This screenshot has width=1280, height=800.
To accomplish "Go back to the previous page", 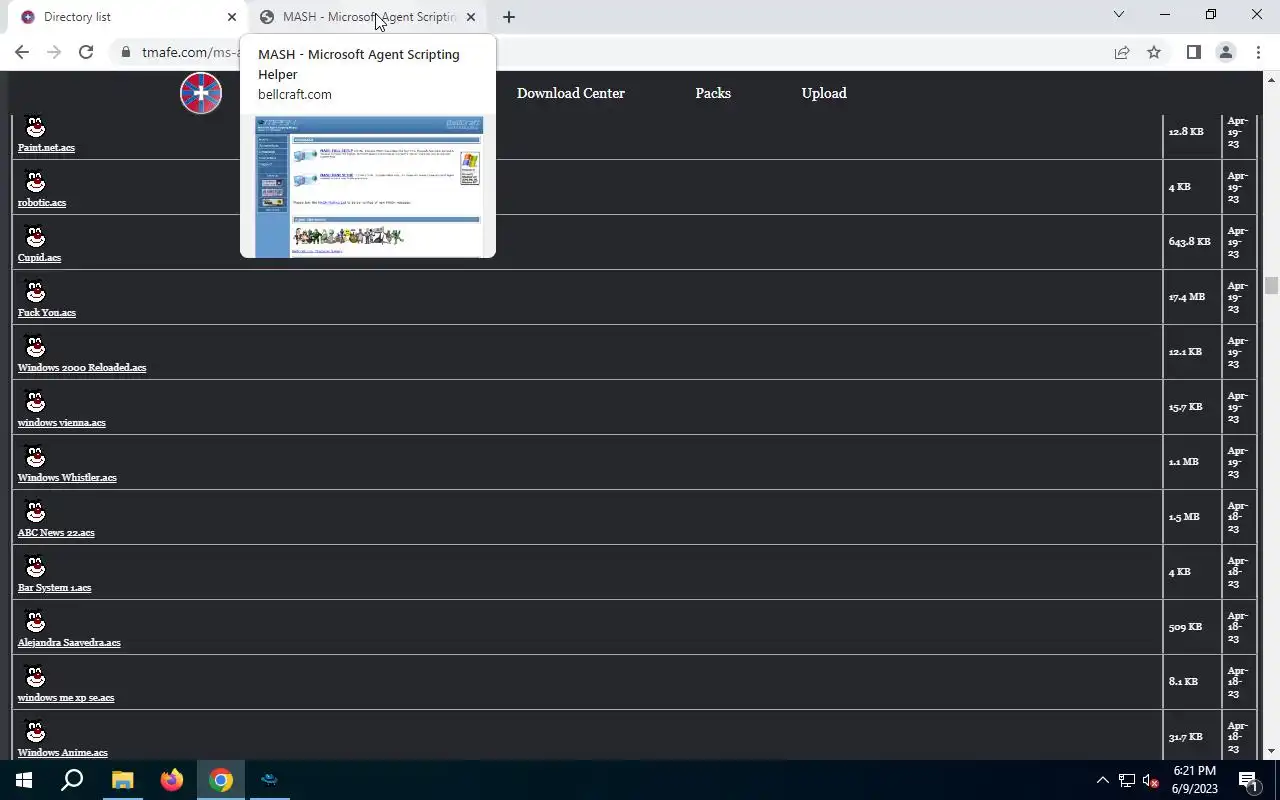I will click(22, 52).
